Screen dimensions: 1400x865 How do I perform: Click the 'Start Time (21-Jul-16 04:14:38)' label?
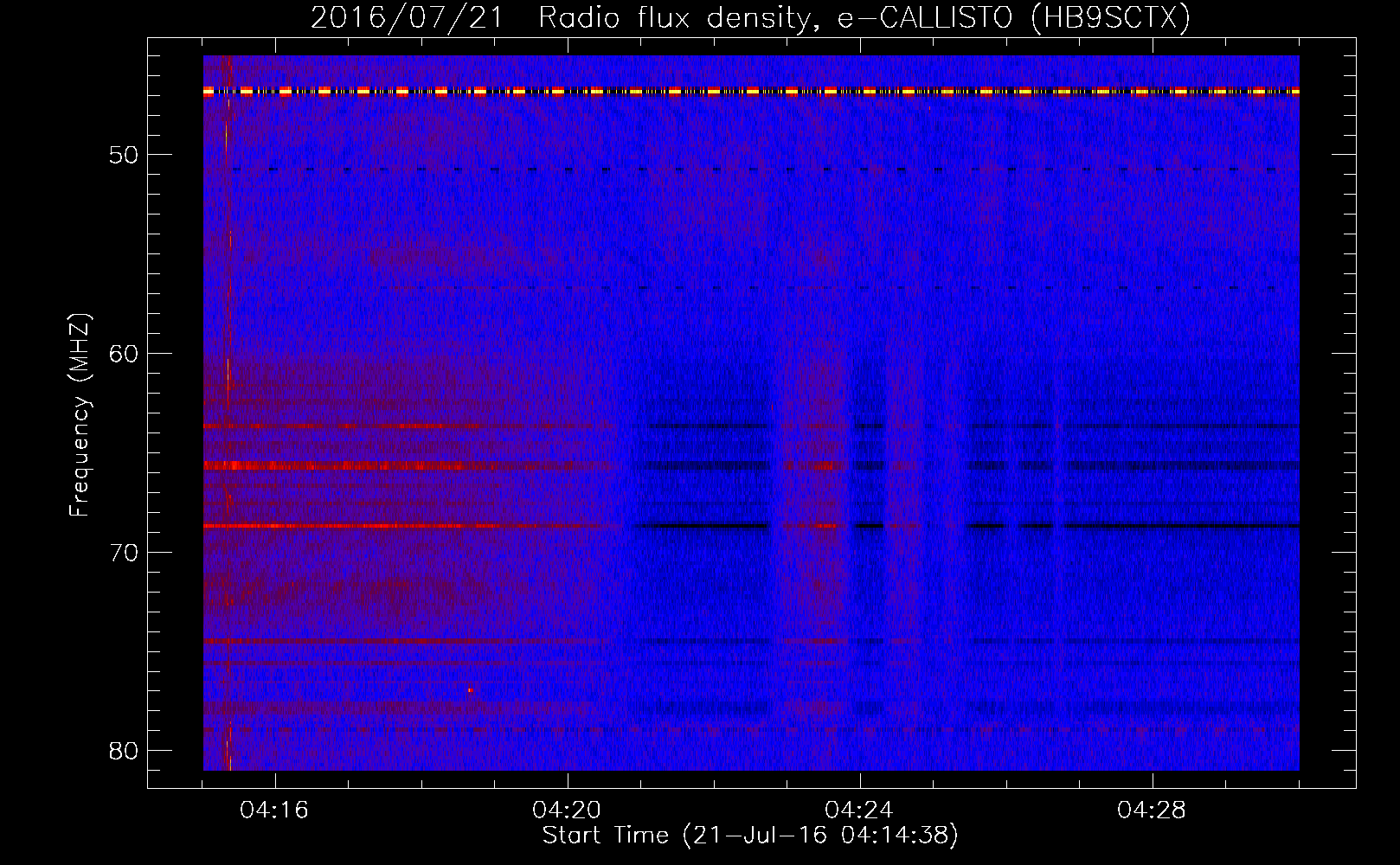(750, 836)
